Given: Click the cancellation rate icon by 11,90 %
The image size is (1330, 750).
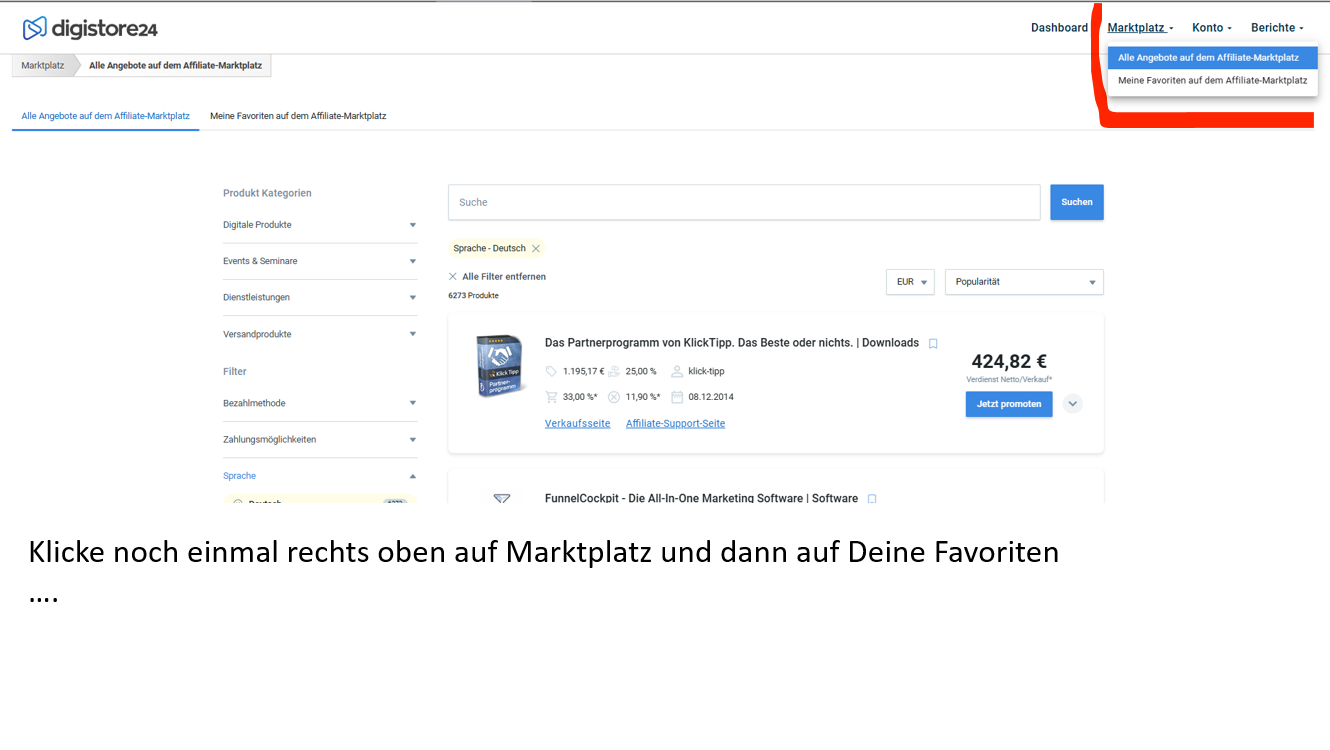Looking at the screenshot, I should [614, 397].
